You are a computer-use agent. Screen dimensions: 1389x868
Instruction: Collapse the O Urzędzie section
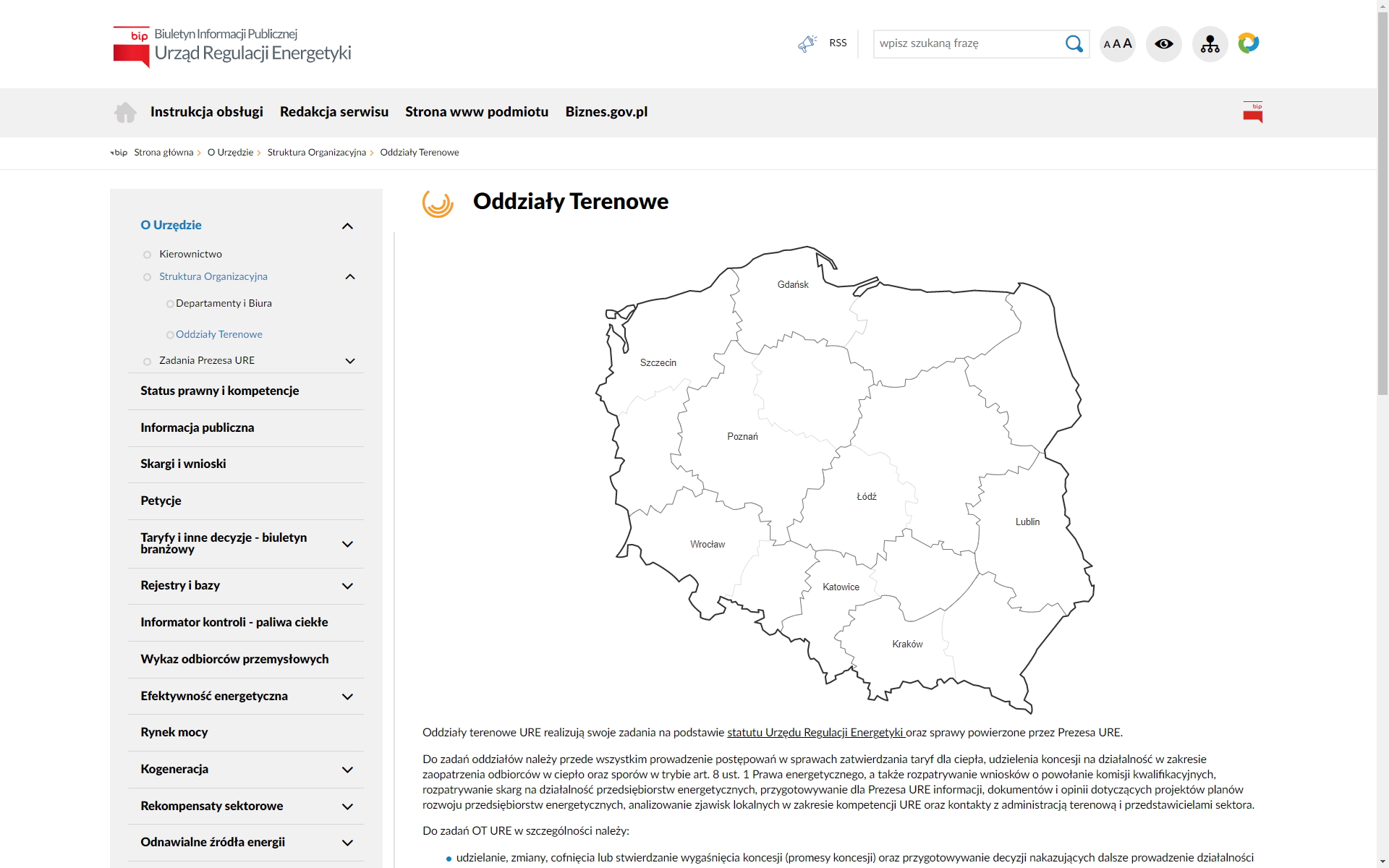click(x=347, y=226)
